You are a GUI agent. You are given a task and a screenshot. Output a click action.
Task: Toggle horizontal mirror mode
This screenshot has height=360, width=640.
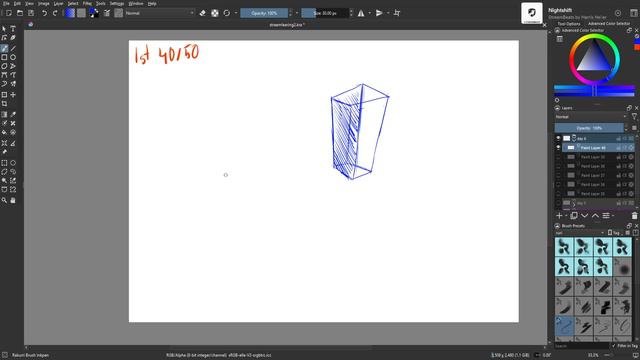point(361,13)
